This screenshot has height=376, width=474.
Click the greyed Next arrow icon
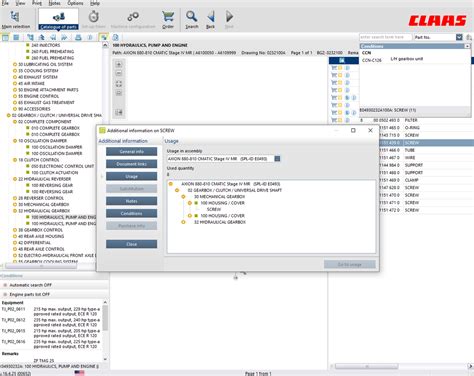click(x=229, y=19)
